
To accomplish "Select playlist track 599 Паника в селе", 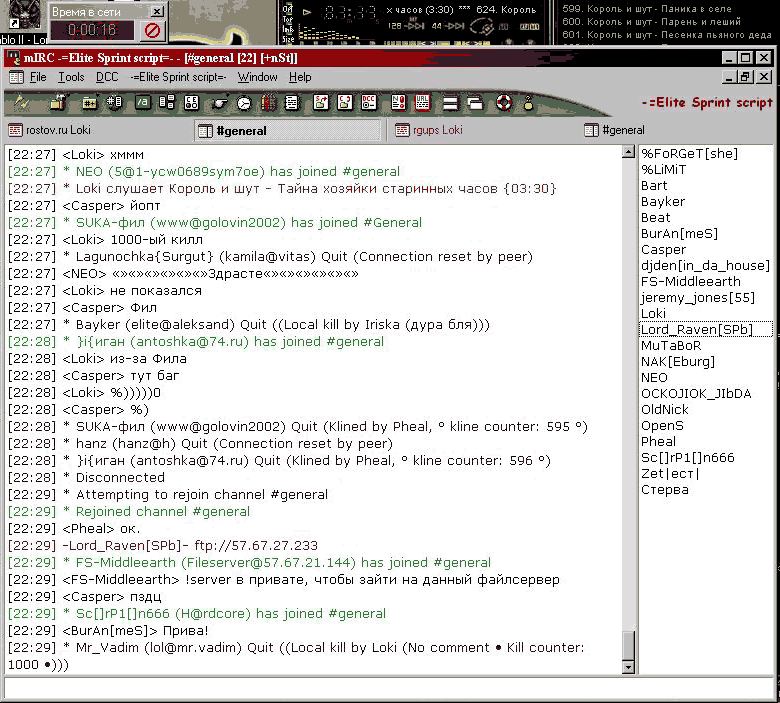I will point(647,9).
